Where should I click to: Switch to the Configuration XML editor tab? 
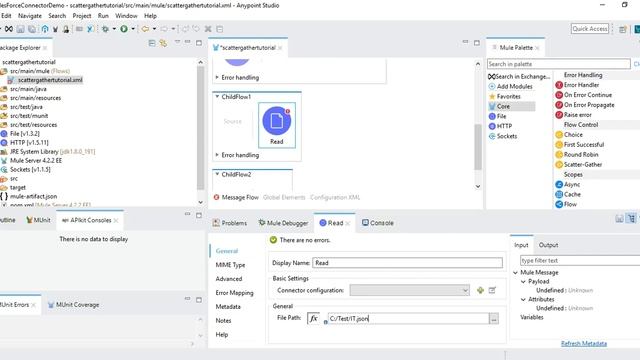coord(335,198)
